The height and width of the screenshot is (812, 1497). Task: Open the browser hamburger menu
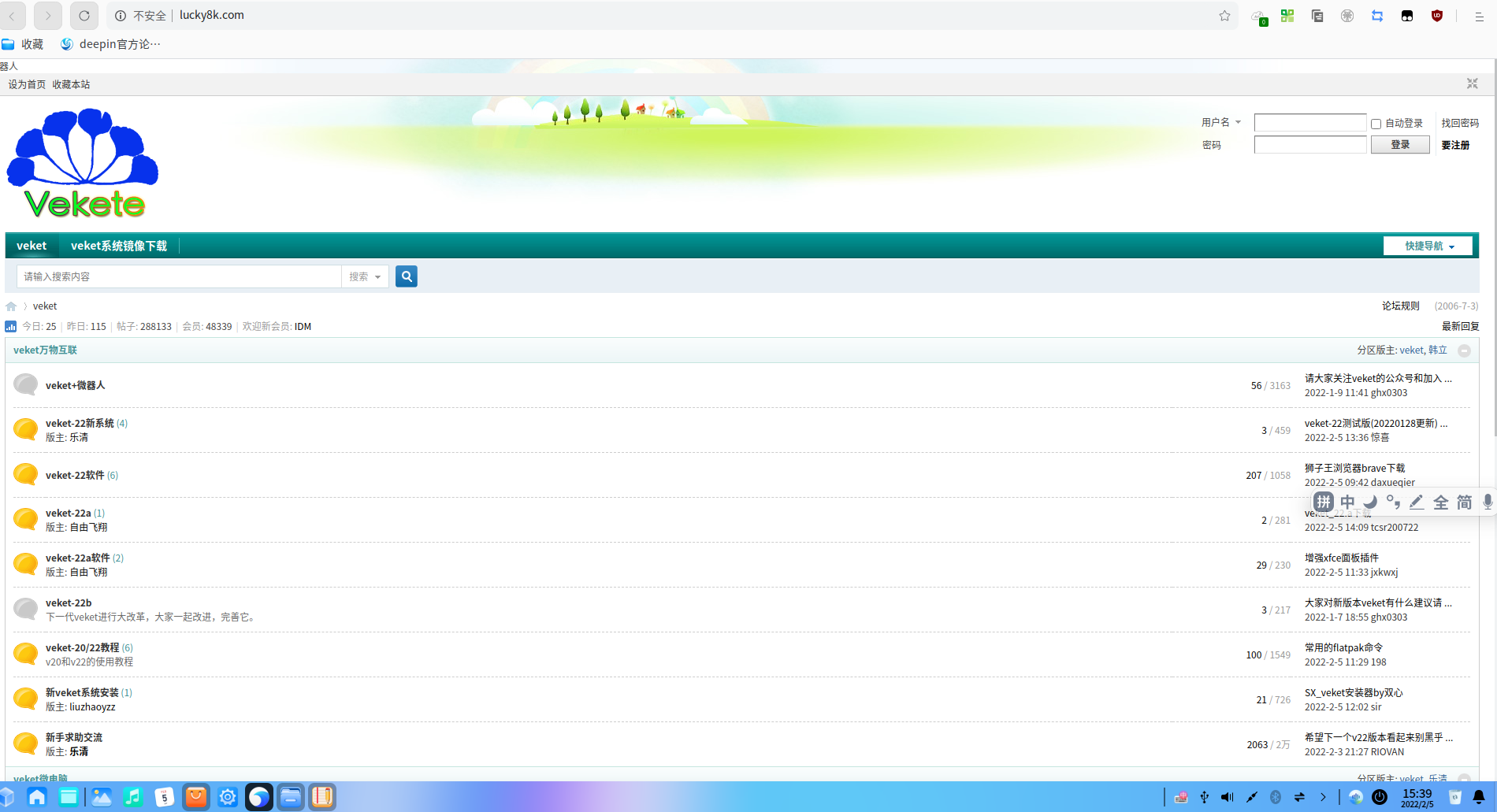point(1479,16)
